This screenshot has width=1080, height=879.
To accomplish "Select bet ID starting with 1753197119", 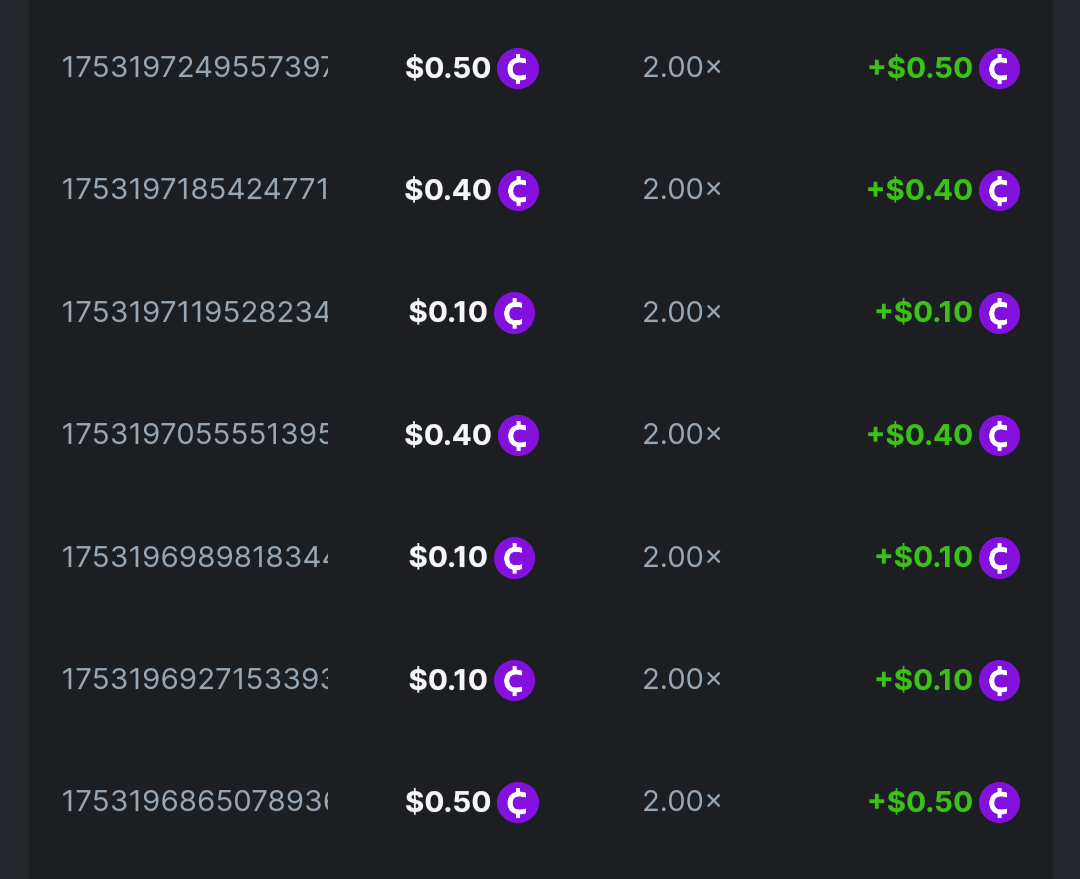I will click(x=195, y=312).
